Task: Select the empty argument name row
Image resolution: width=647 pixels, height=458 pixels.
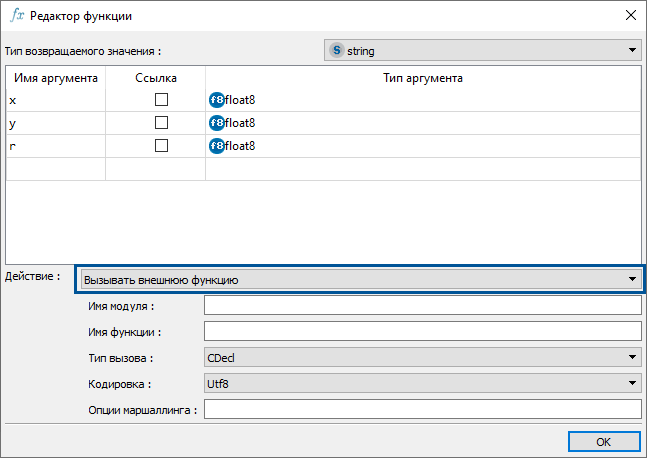Action: (x=55, y=169)
